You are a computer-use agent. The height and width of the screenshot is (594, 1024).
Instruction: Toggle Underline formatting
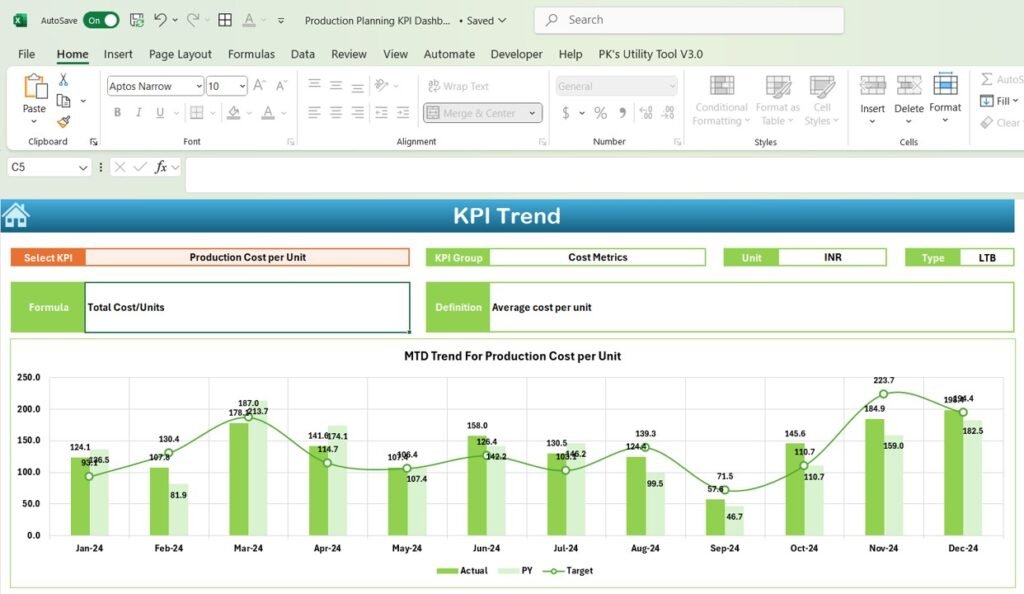160,112
